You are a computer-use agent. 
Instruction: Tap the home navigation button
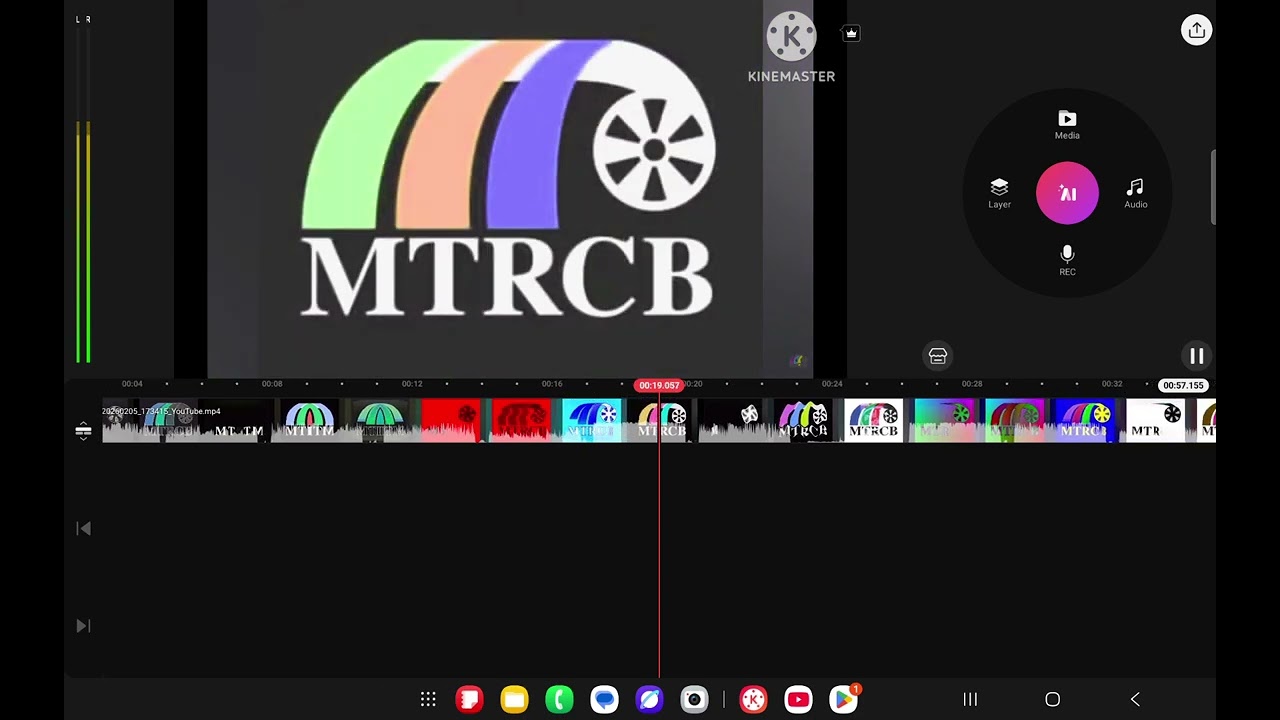[1052, 699]
